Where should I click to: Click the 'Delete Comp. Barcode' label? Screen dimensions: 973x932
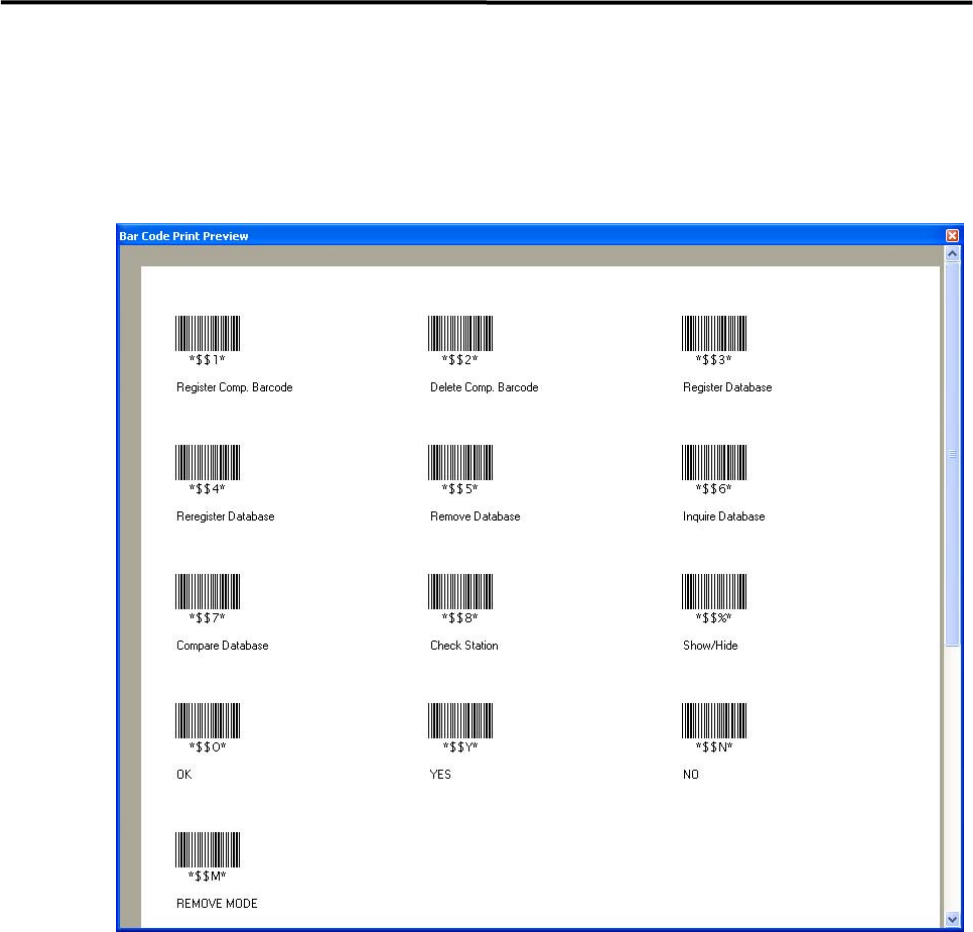coord(484,388)
